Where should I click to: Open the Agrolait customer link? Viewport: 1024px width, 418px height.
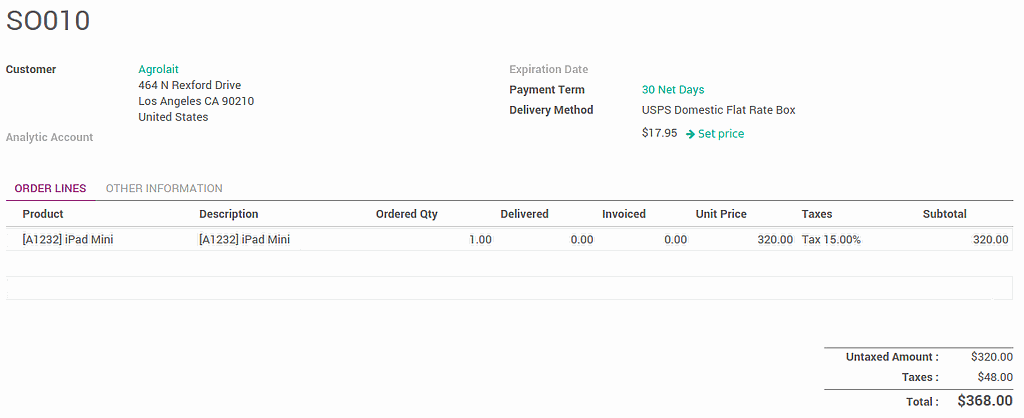158,70
